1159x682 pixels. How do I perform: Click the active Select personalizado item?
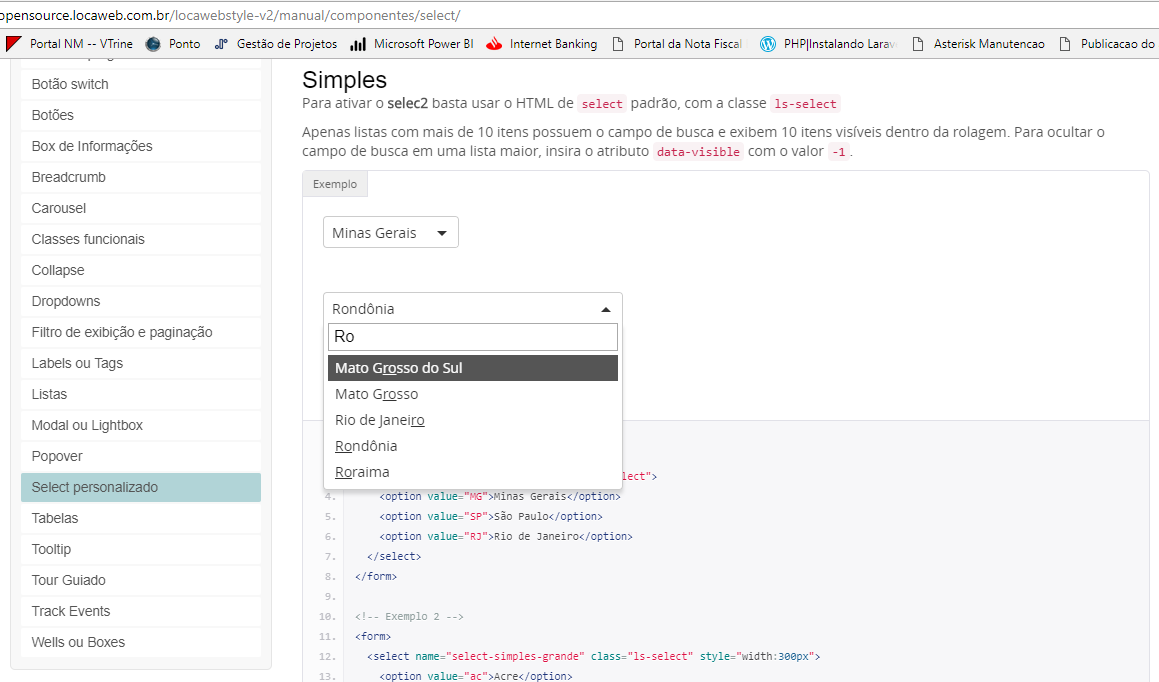point(140,488)
